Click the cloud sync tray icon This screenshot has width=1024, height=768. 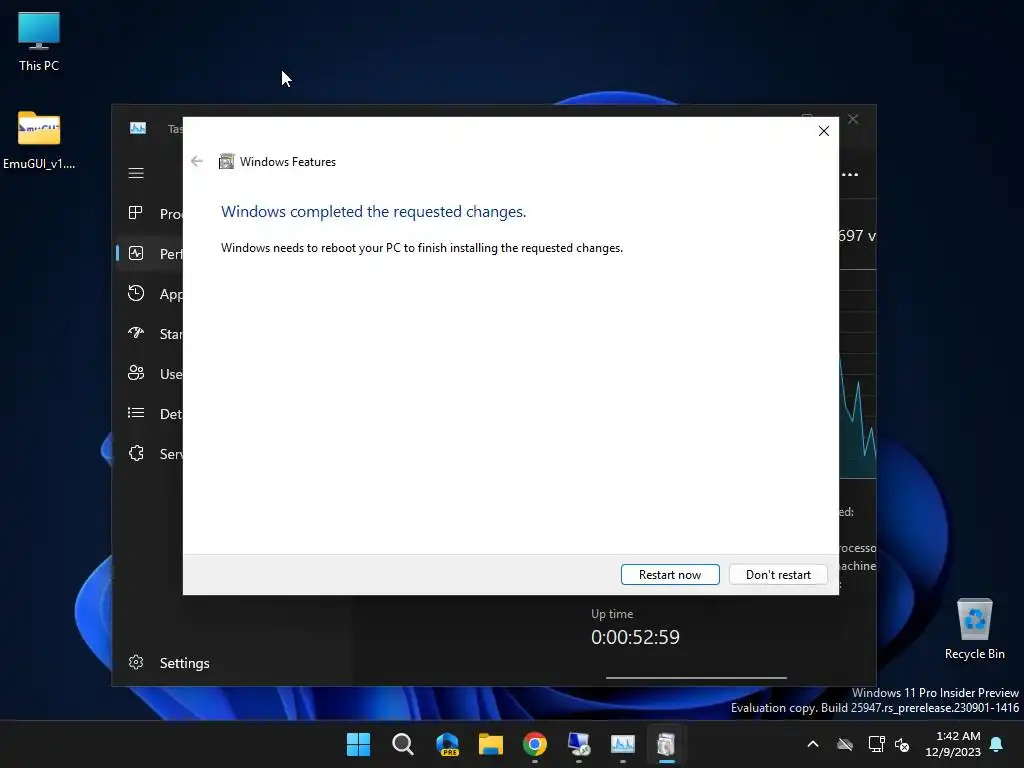point(845,744)
